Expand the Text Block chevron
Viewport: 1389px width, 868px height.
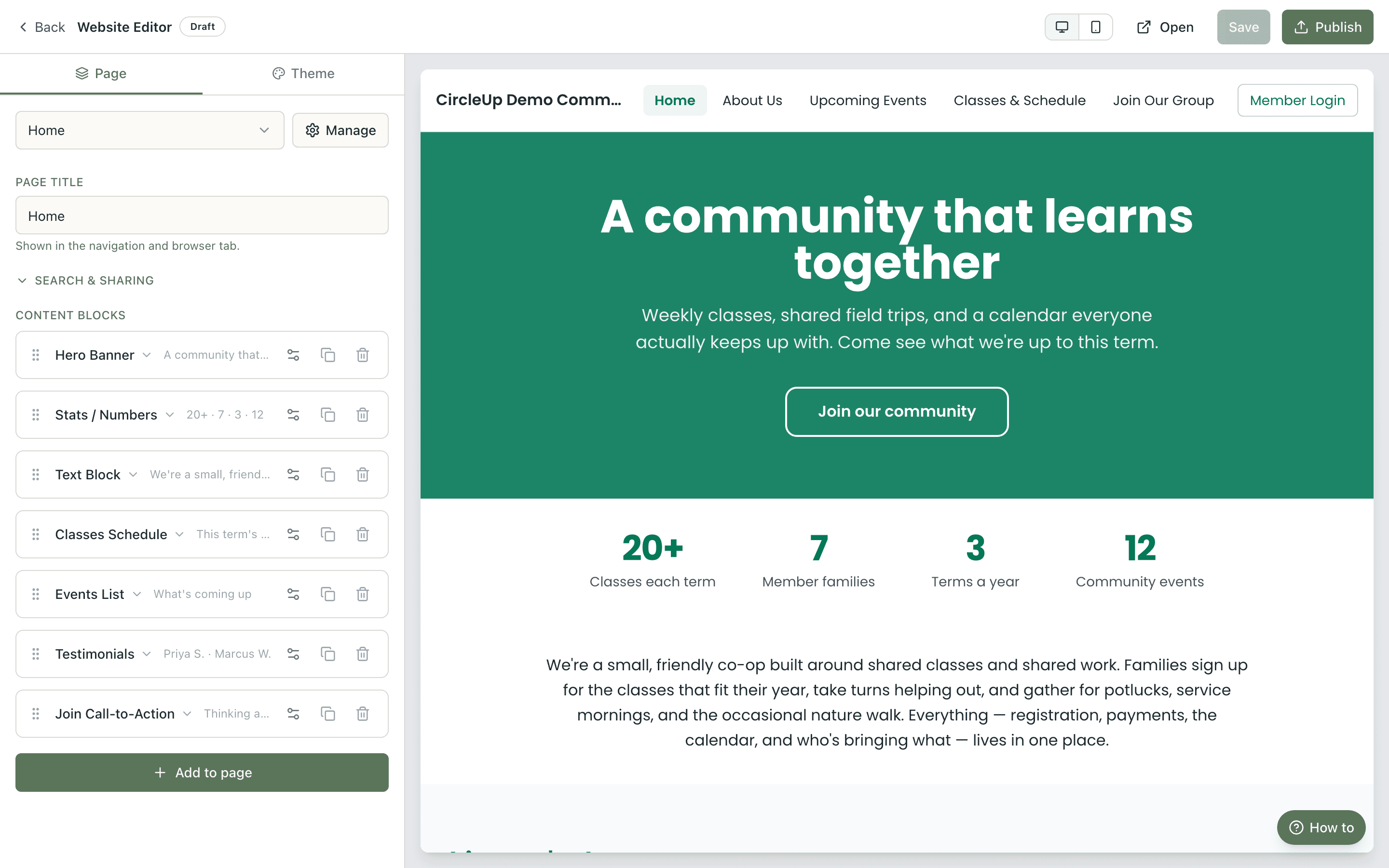[133, 474]
